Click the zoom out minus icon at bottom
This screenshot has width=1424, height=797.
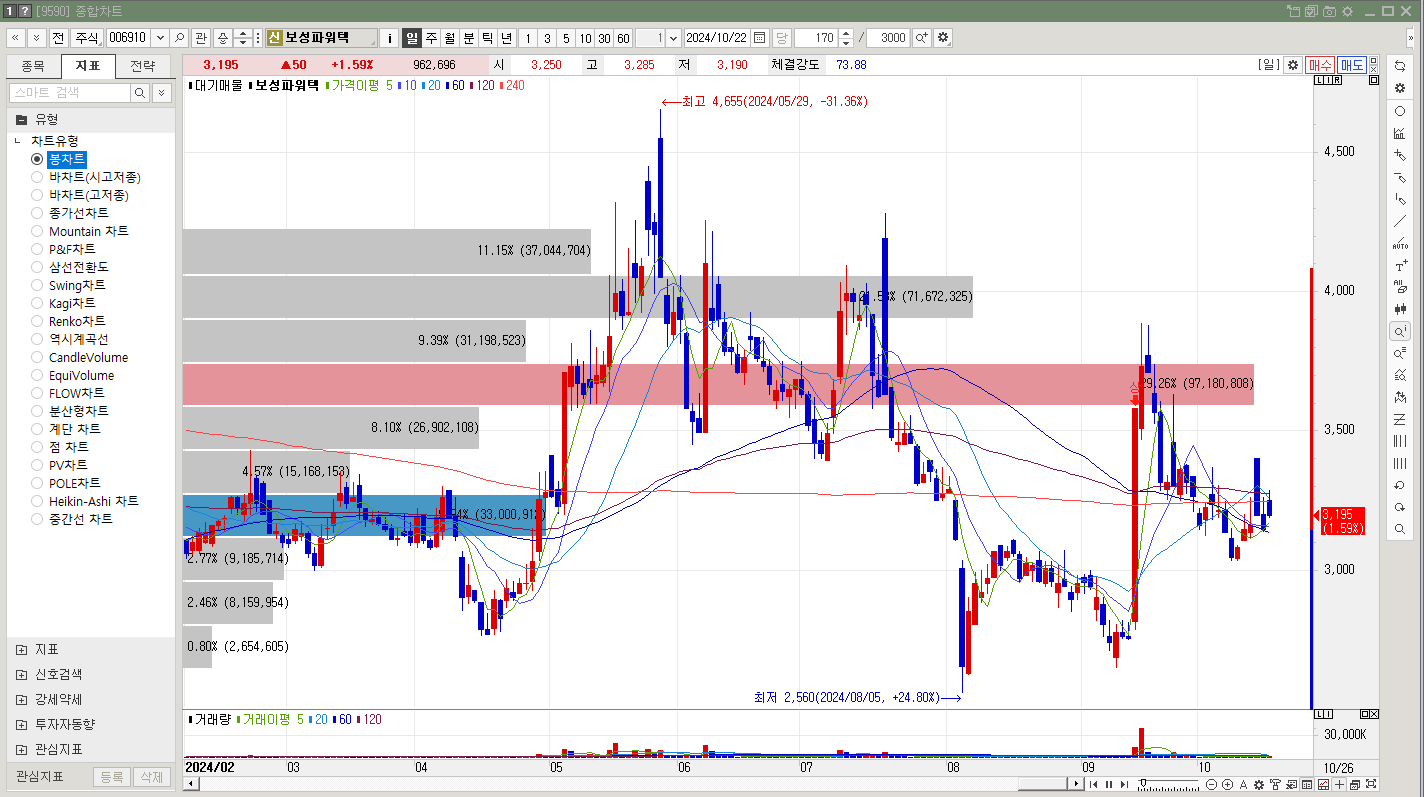1211,785
